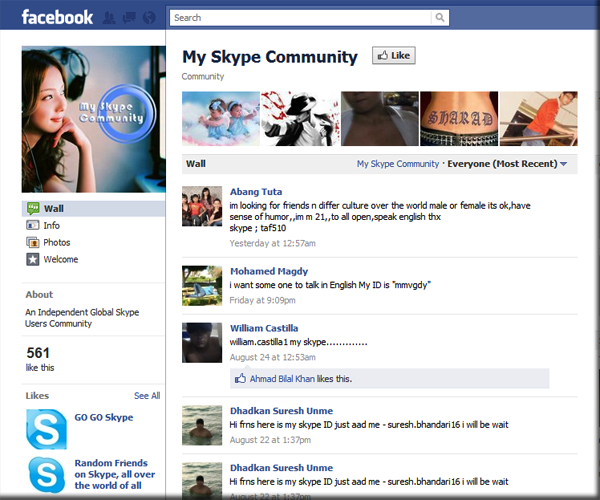
Task: Click the About heading in the sidebar
Action: [x=39, y=295]
